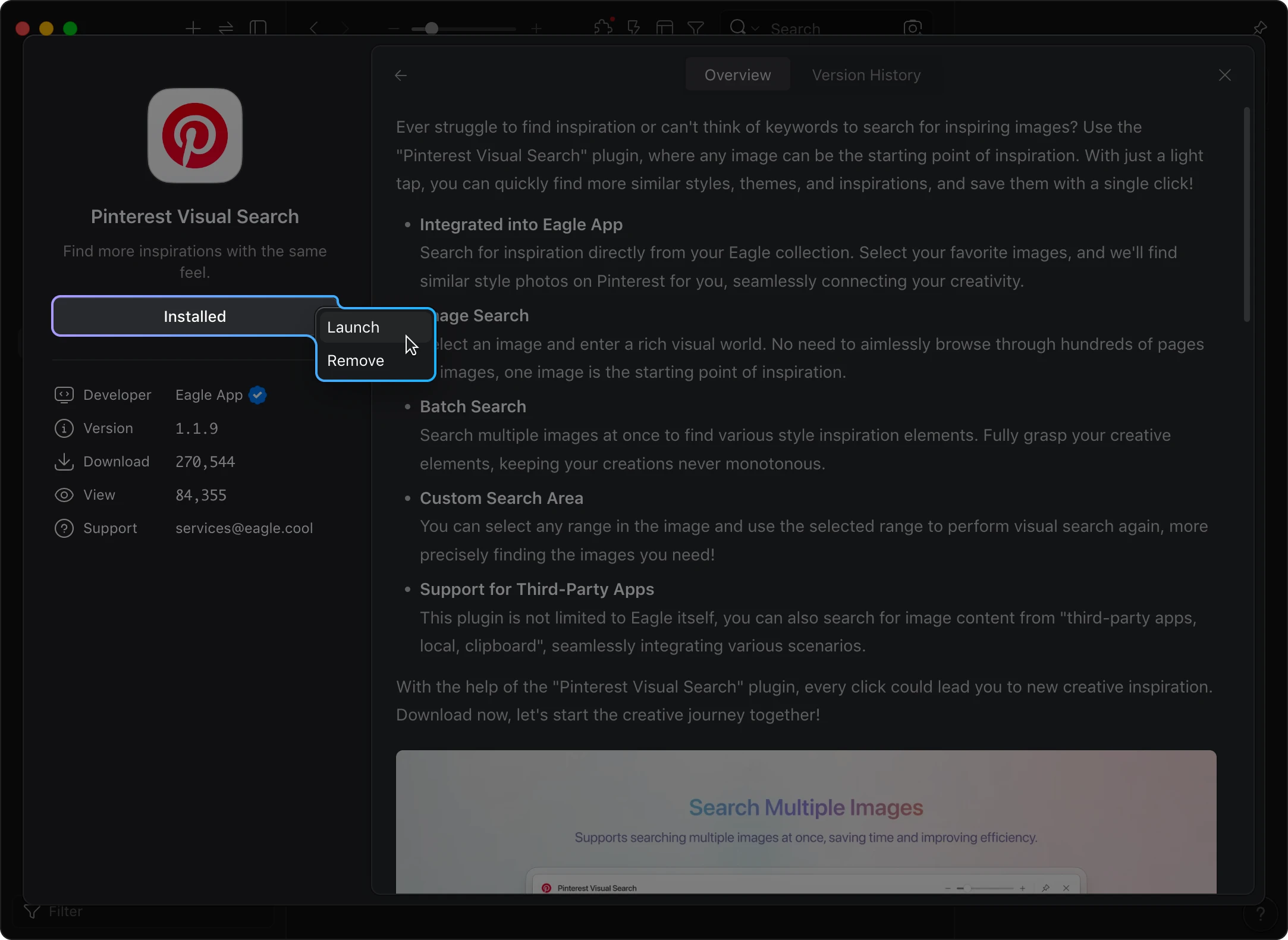Click the Installed button
Viewport: 1288px width, 940px height.
(194, 317)
